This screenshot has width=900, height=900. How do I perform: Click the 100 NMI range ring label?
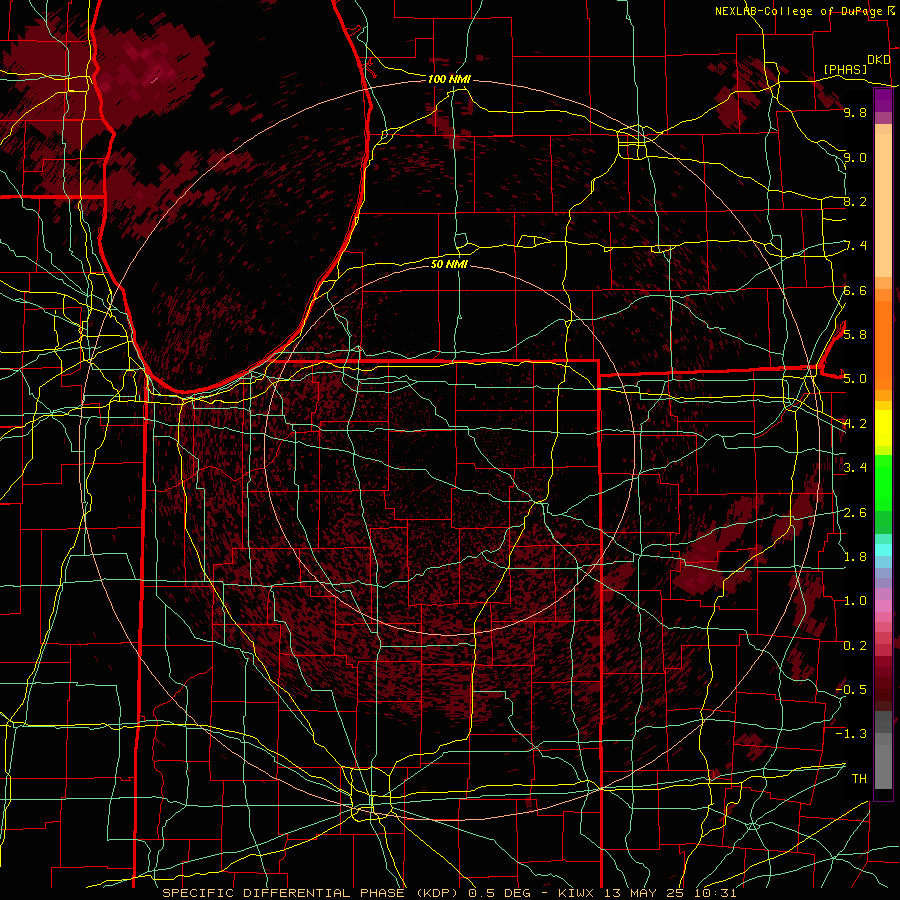[449, 79]
